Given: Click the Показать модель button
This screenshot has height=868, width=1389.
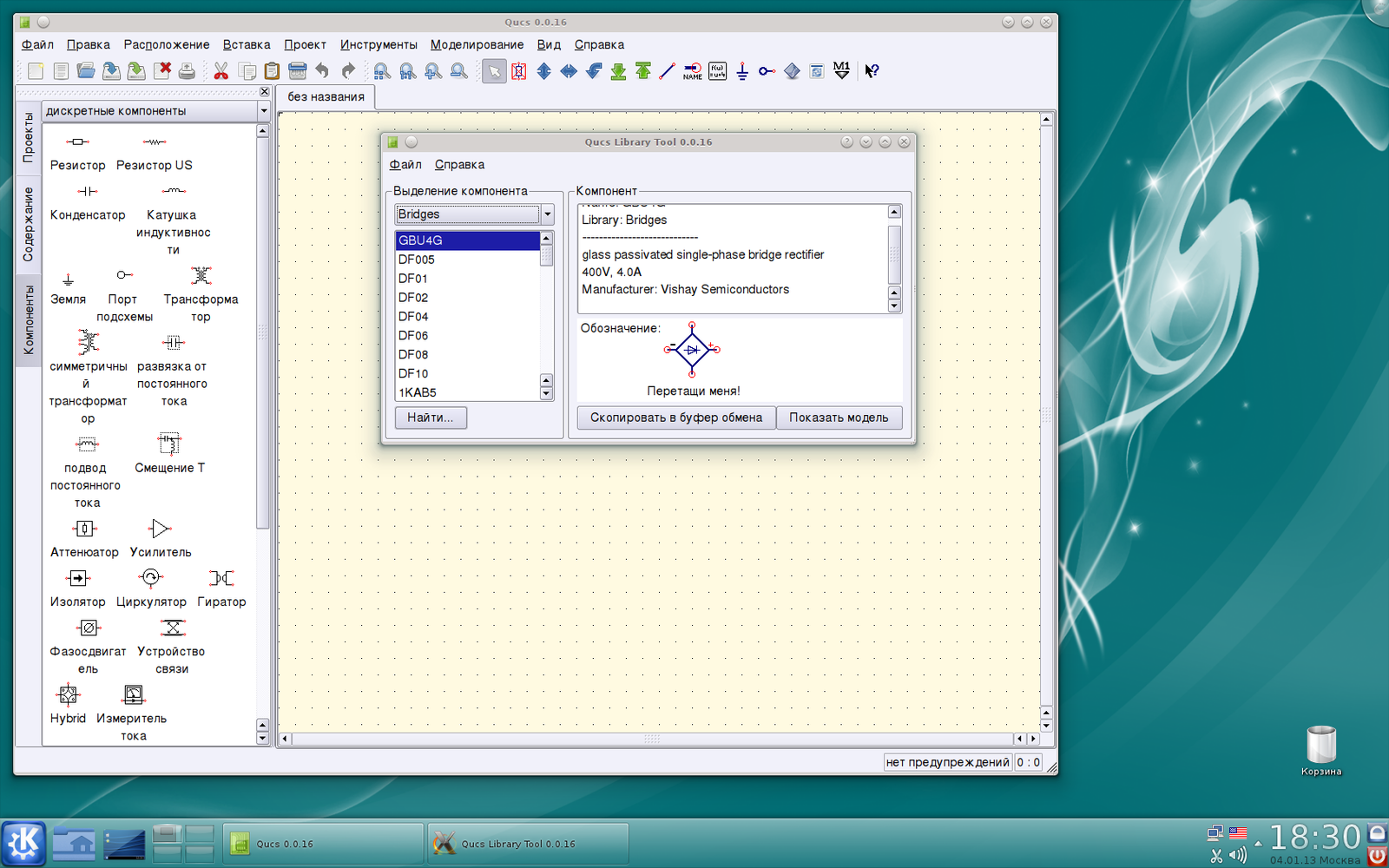Looking at the screenshot, I should pyautogui.click(x=839, y=418).
